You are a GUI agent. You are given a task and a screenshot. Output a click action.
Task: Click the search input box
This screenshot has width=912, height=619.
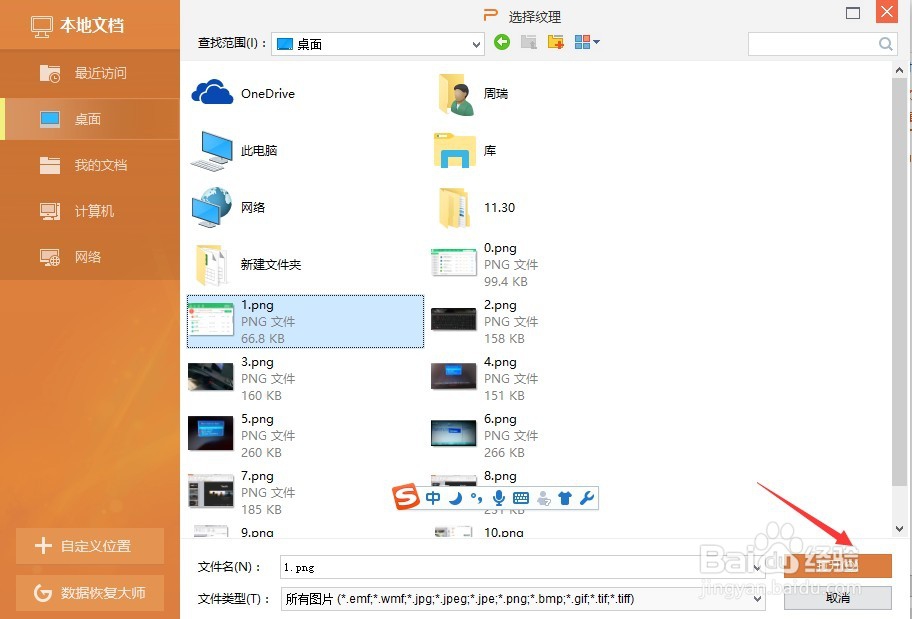point(813,44)
